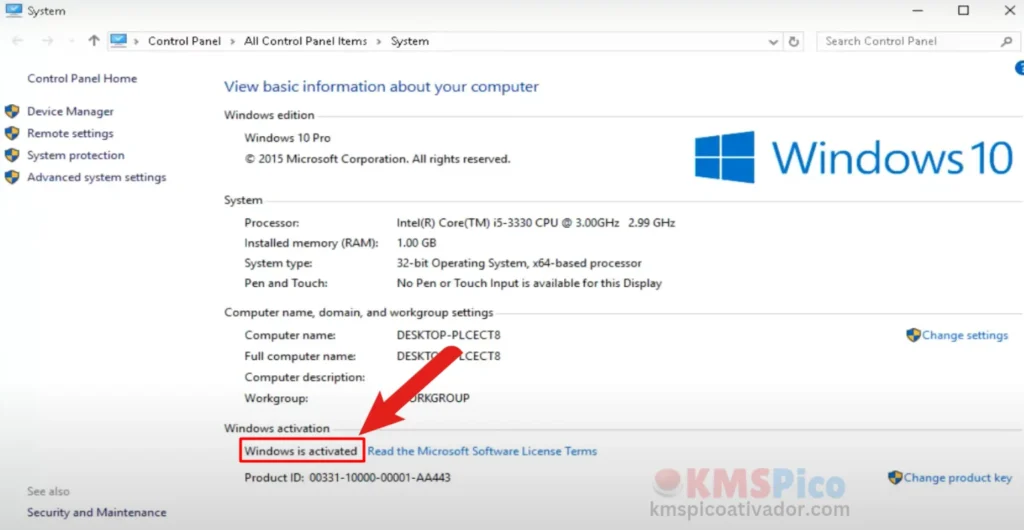Select System in the breadcrumb path

(x=409, y=41)
